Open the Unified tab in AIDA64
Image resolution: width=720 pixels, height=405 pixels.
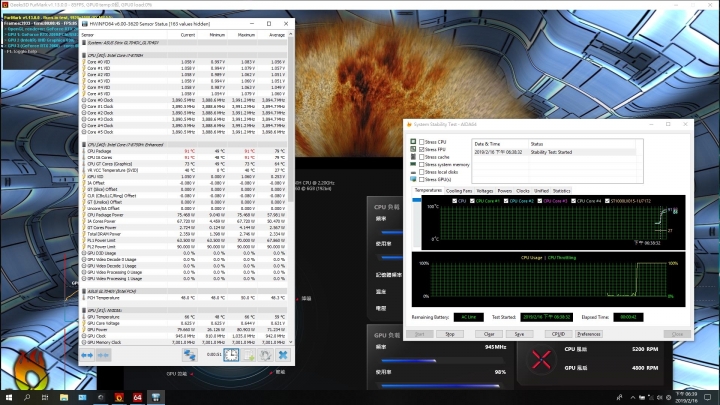point(541,191)
